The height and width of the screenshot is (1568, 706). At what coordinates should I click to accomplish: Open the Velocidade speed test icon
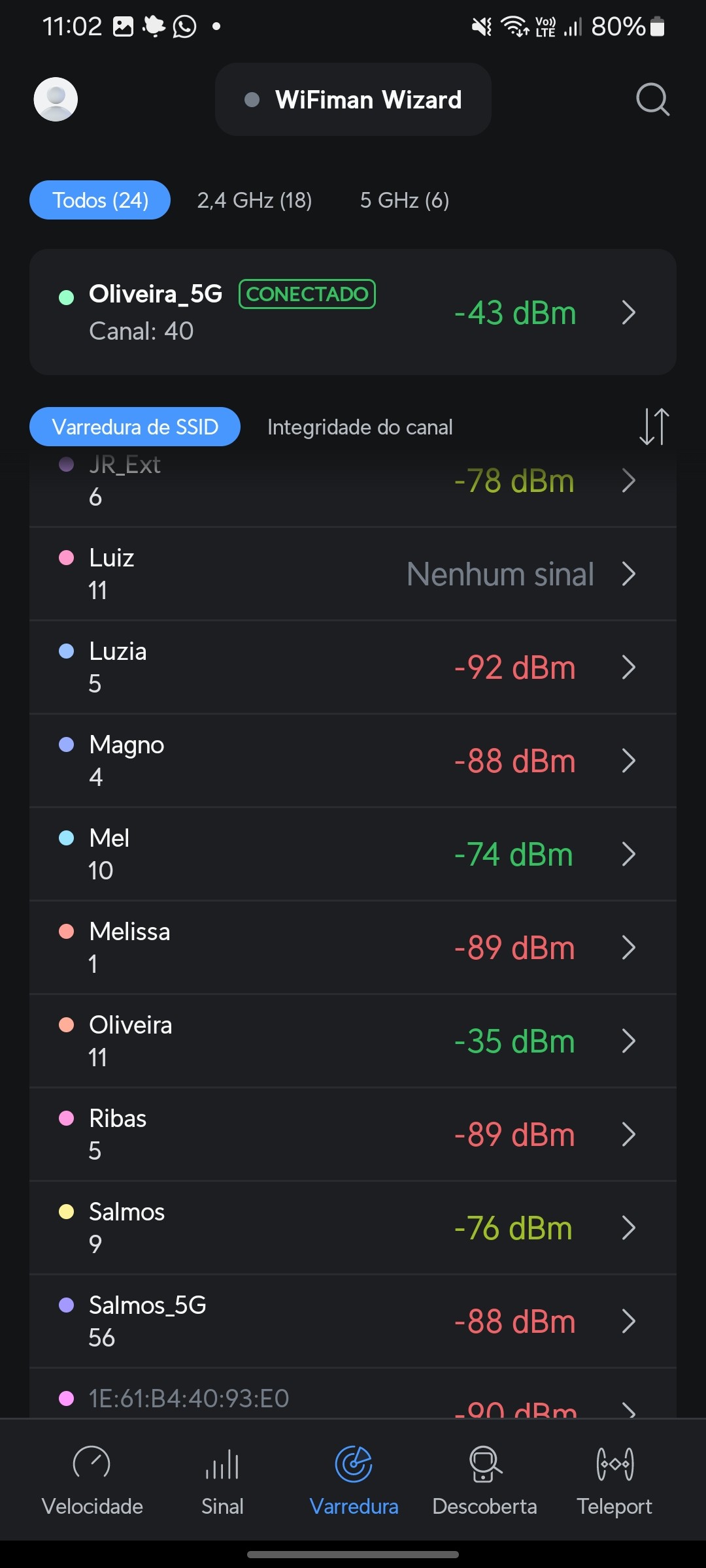(x=92, y=1463)
